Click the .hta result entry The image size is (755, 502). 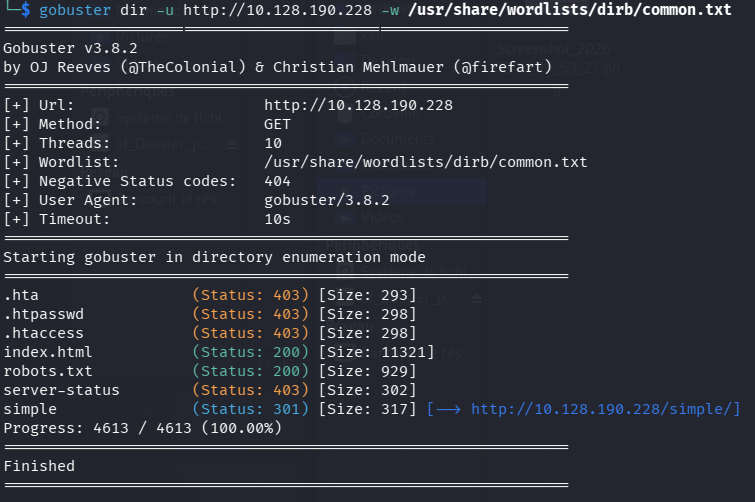tap(21, 295)
